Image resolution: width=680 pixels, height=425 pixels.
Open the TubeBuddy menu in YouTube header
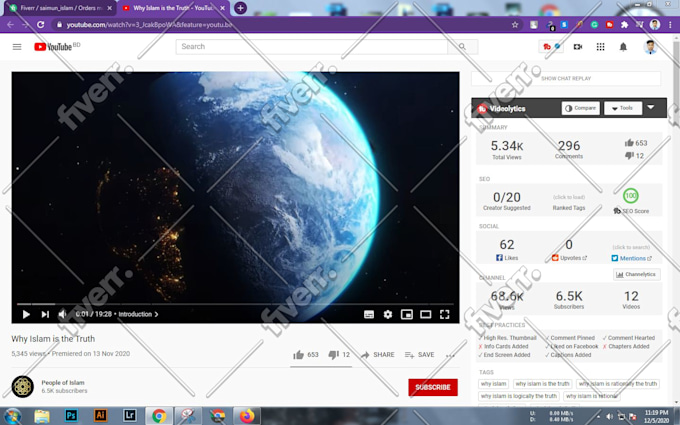(551, 46)
